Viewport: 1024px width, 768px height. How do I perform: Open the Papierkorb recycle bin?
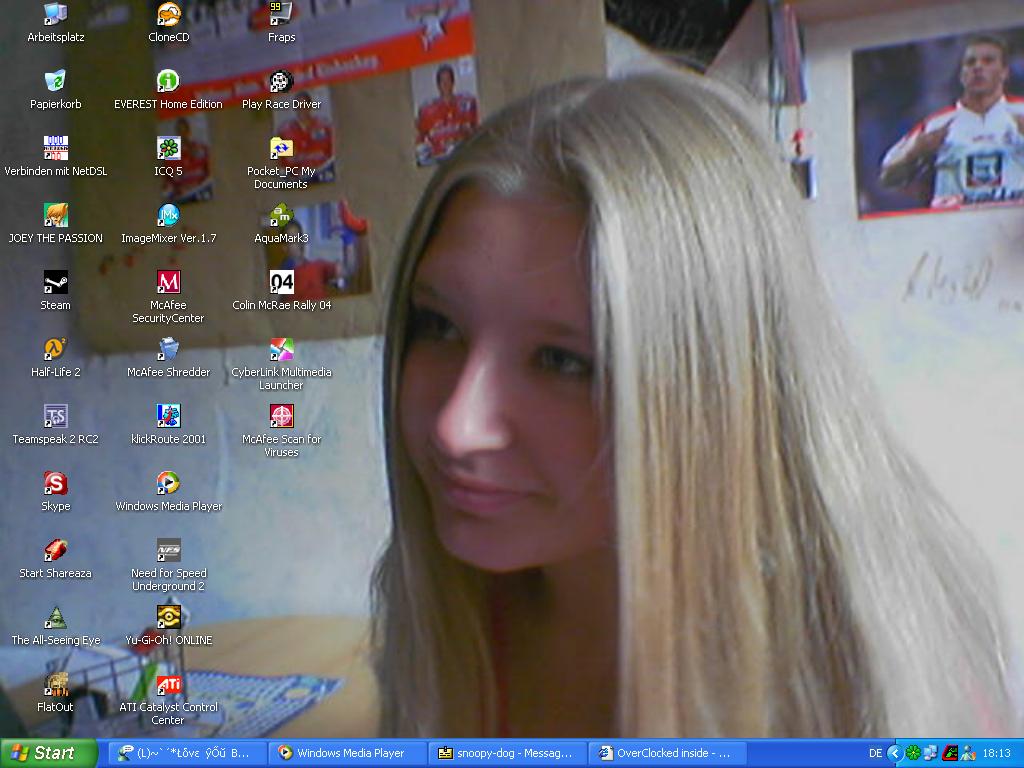[x=55, y=82]
